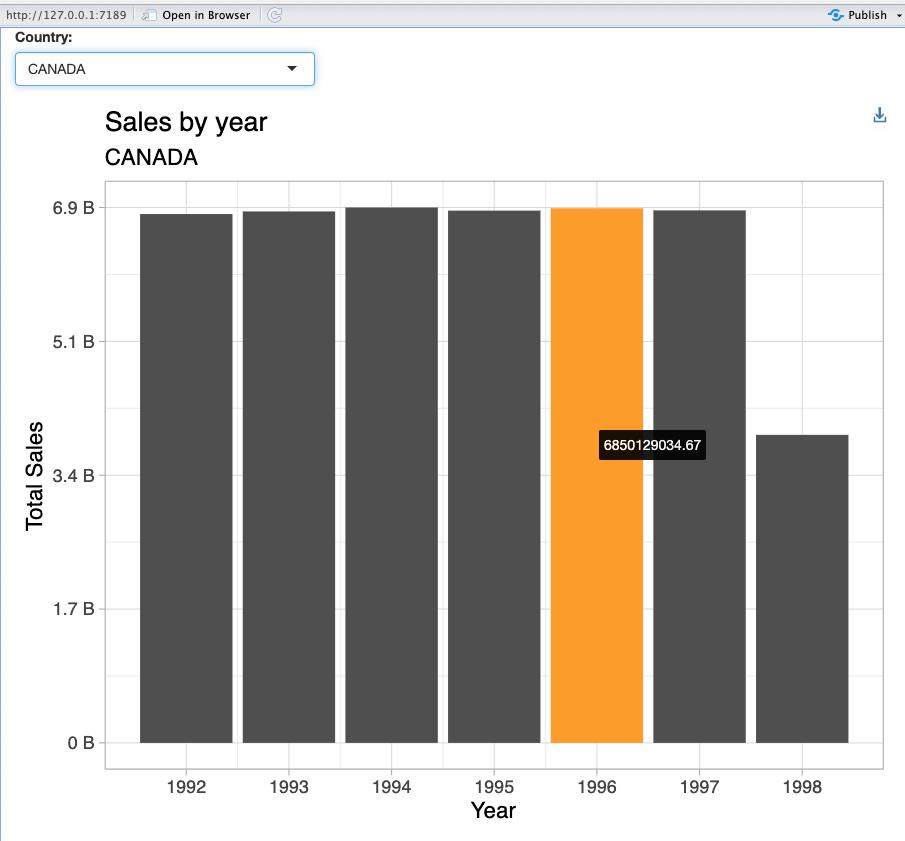The image size is (905, 841).
Task: Click the Total Sales axis label
Action: coord(35,475)
